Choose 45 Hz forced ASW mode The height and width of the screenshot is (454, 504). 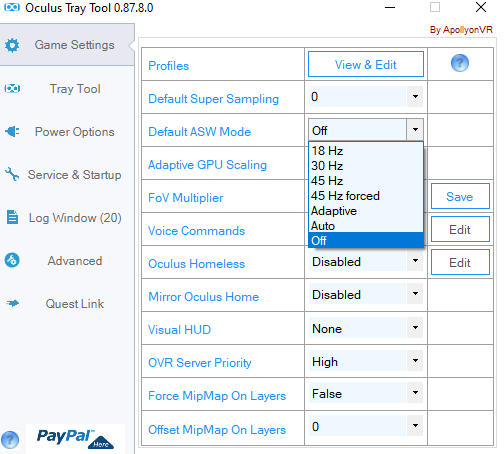coord(366,196)
